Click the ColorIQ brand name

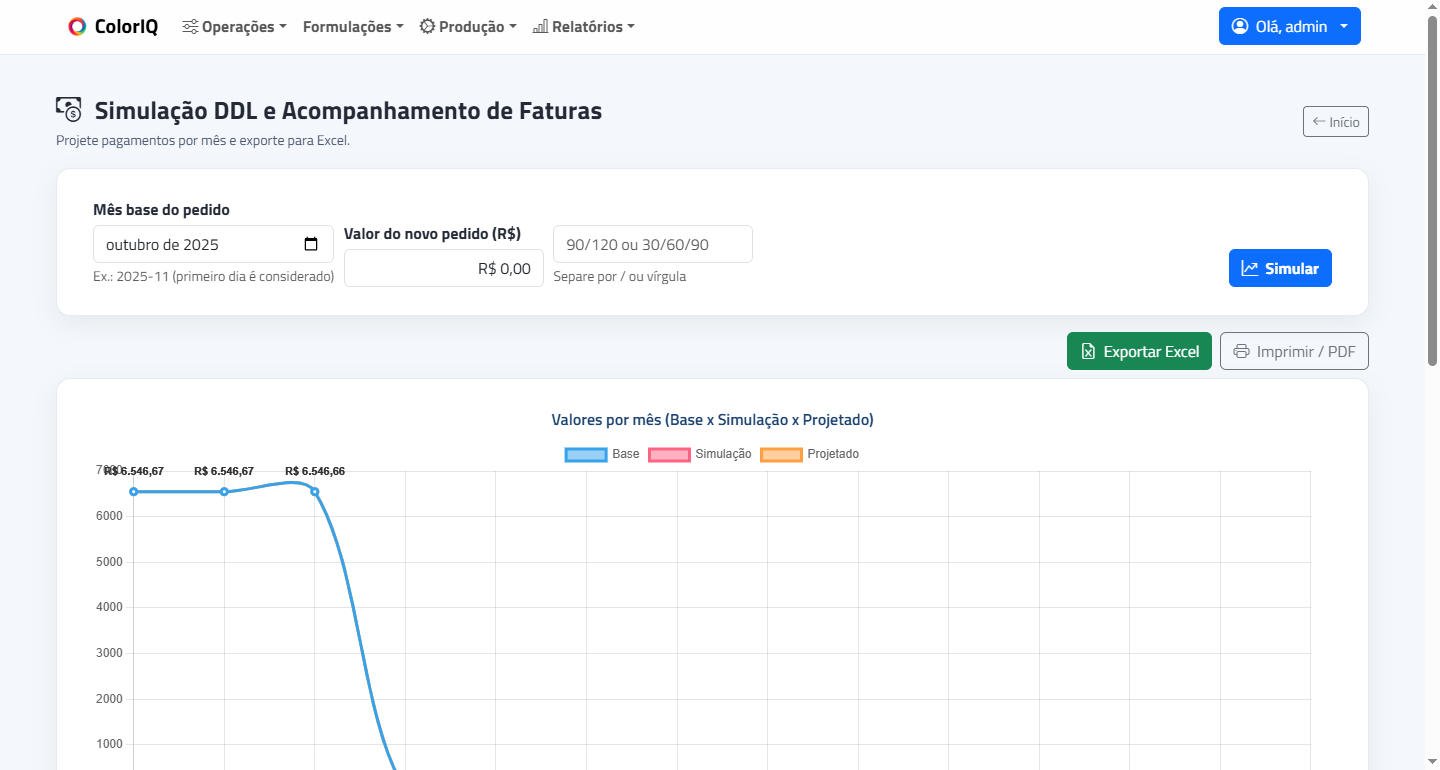pos(126,27)
